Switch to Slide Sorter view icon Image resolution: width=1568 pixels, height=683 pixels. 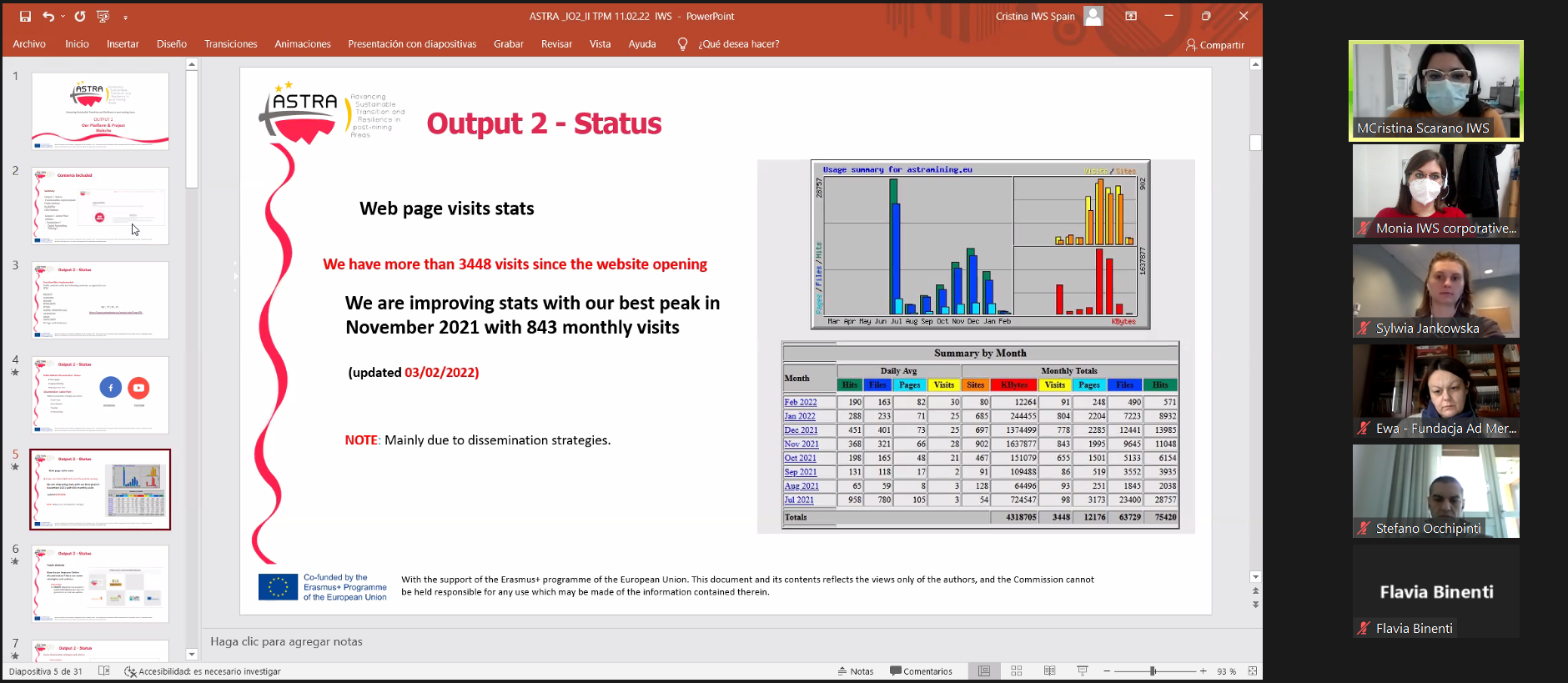1016,671
